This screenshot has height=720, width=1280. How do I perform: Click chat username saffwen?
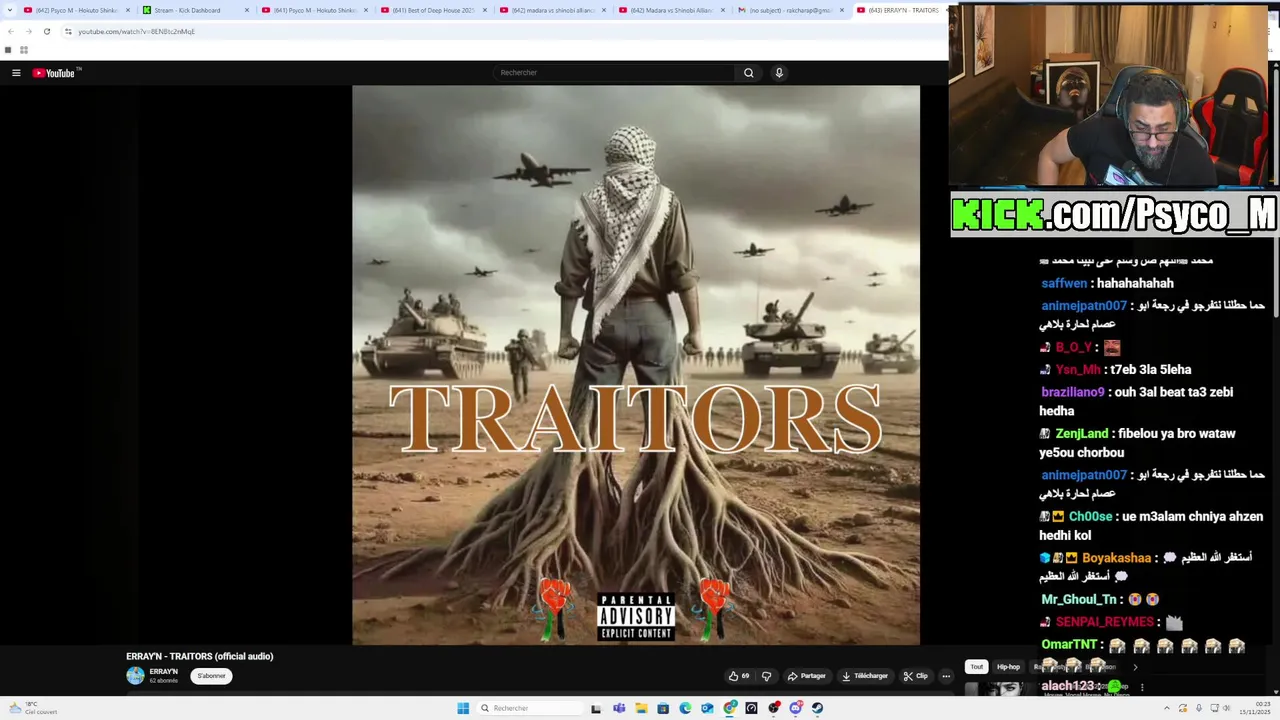click(x=1064, y=283)
